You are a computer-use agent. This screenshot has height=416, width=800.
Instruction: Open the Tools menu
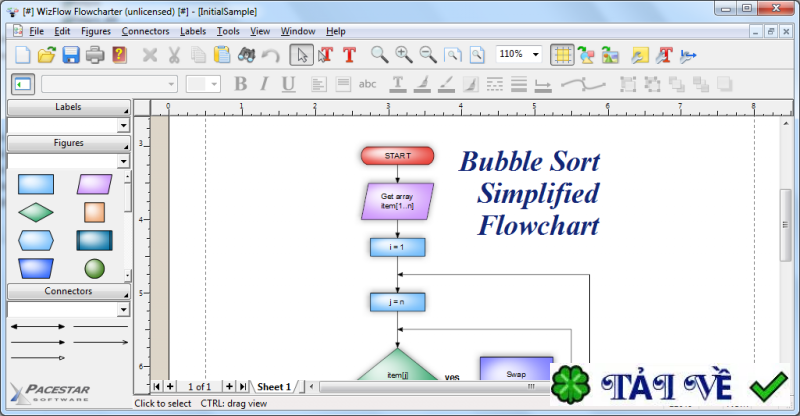[228, 31]
